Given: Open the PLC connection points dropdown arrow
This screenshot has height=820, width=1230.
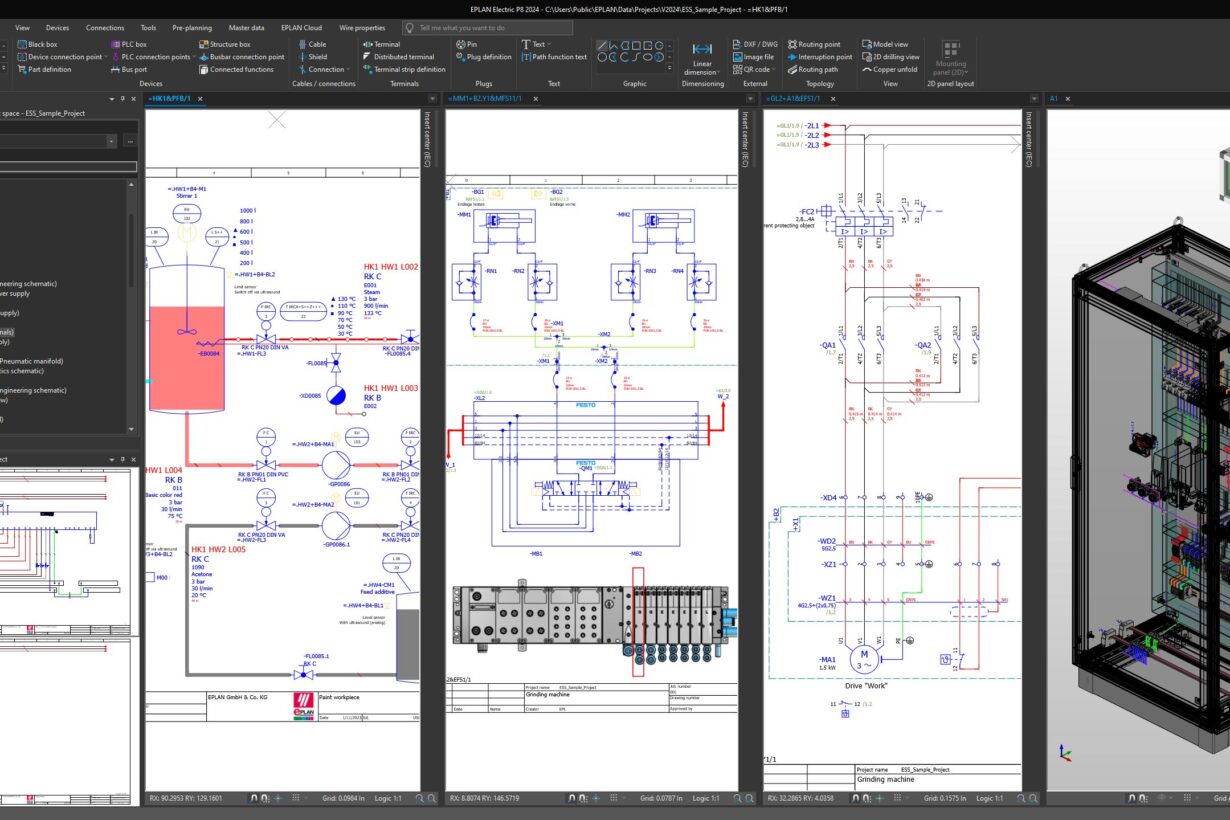Looking at the screenshot, I should click(x=194, y=57).
